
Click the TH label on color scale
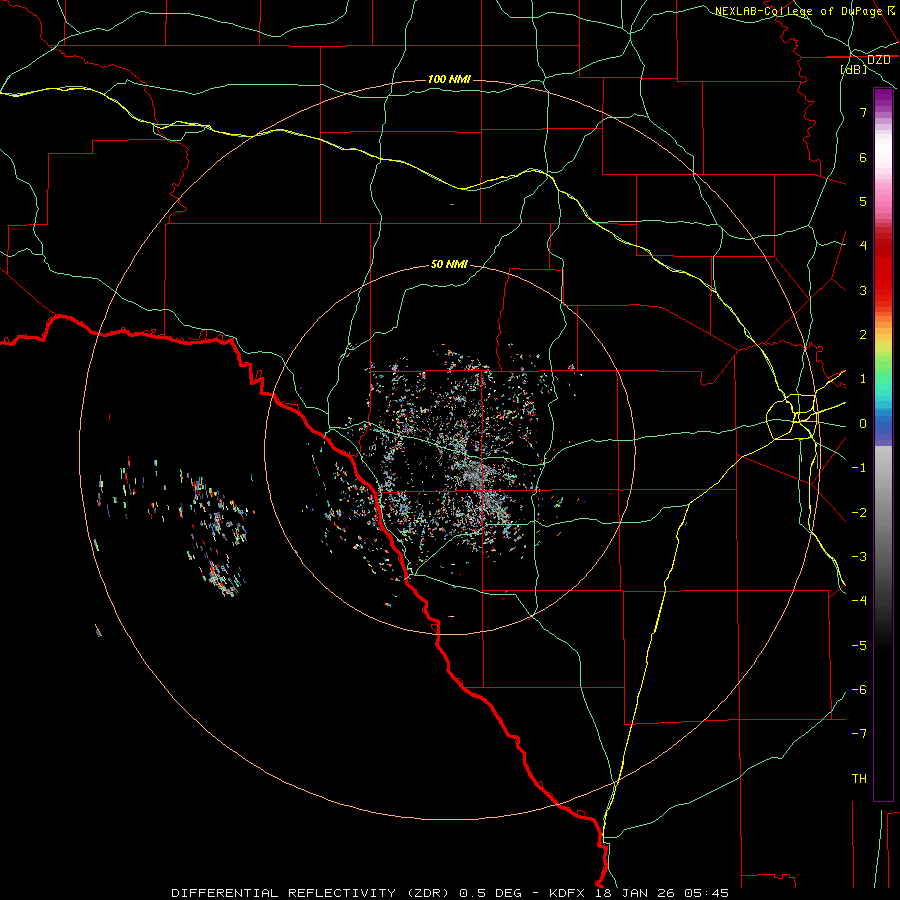[x=859, y=779]
